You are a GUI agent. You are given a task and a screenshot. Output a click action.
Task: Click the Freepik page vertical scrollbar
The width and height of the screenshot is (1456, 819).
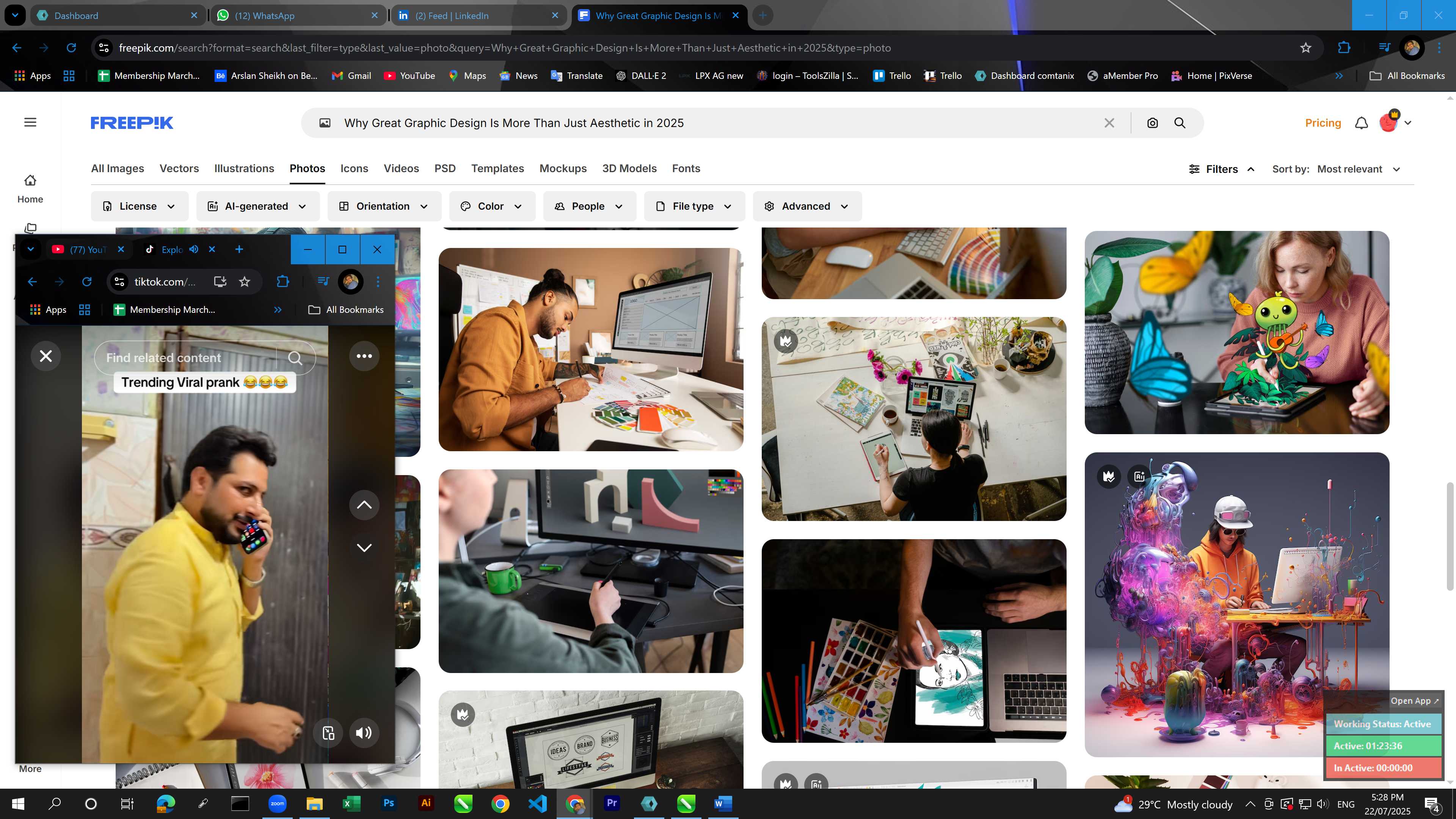[1450, 537]
